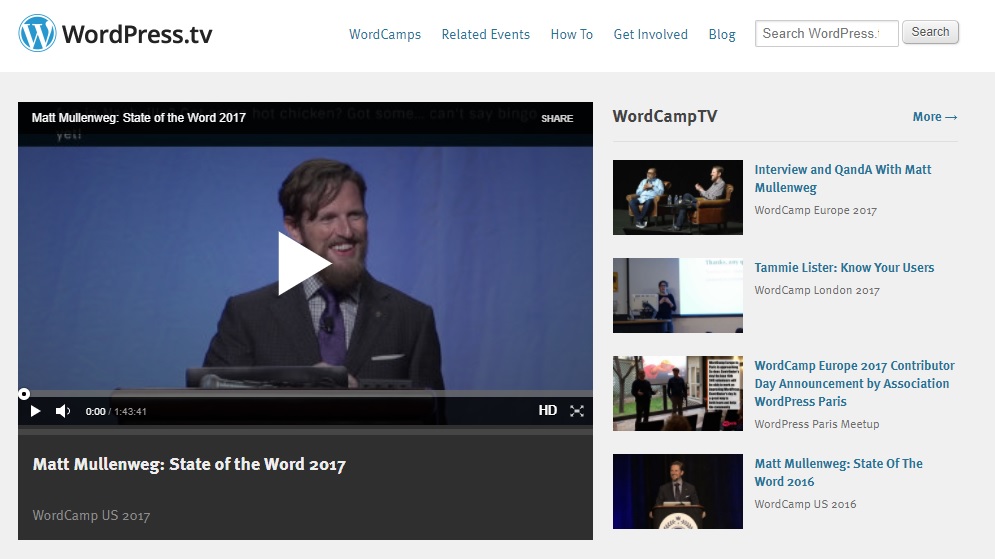This screenshot has height=559, width=995.
Task: Open the WordCamps menu
Action: coord(385,34)
